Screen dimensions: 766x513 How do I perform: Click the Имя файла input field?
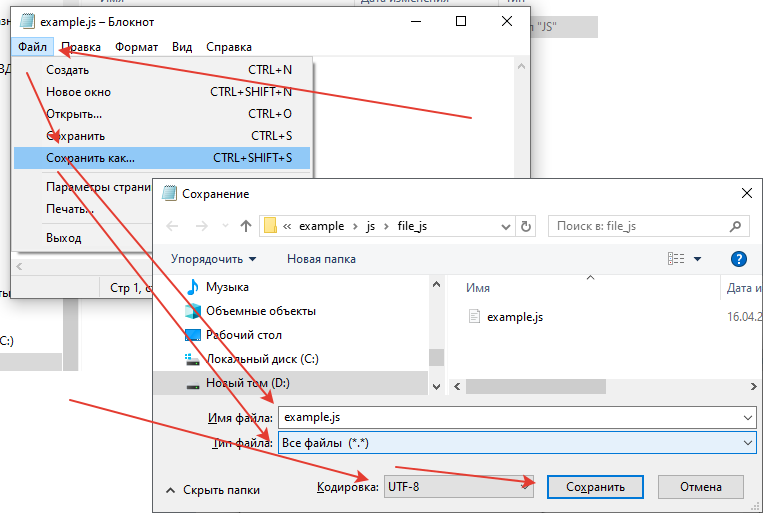(x=516, y=416)
